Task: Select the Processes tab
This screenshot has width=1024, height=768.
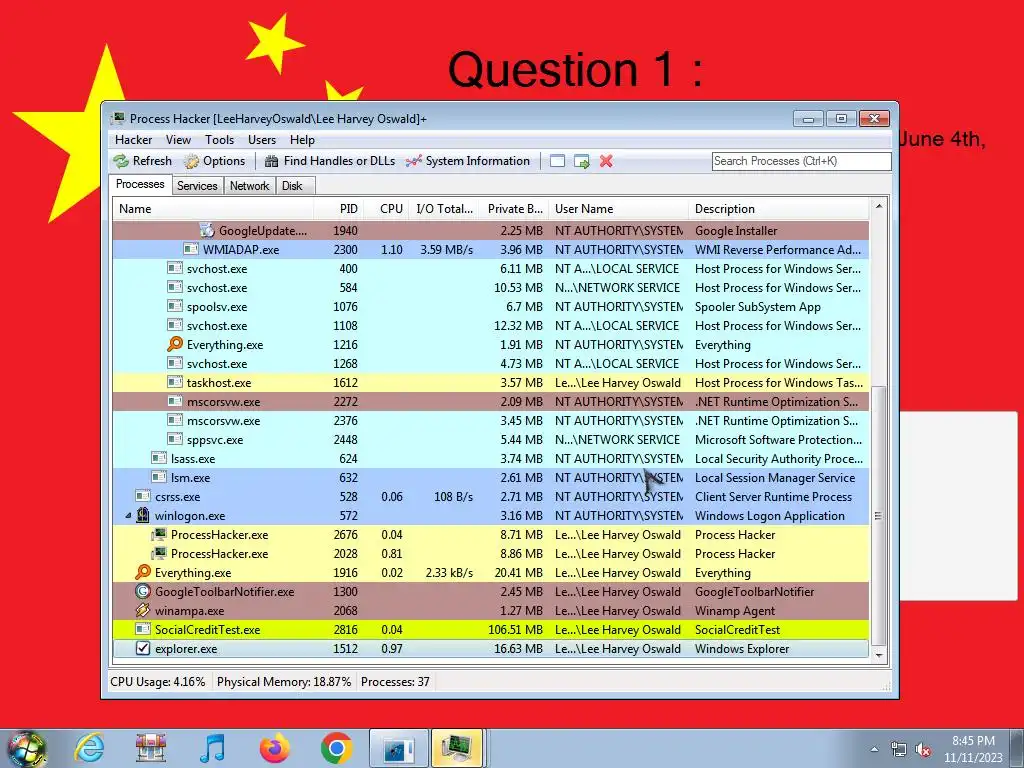Action: (x=140, y=184)
